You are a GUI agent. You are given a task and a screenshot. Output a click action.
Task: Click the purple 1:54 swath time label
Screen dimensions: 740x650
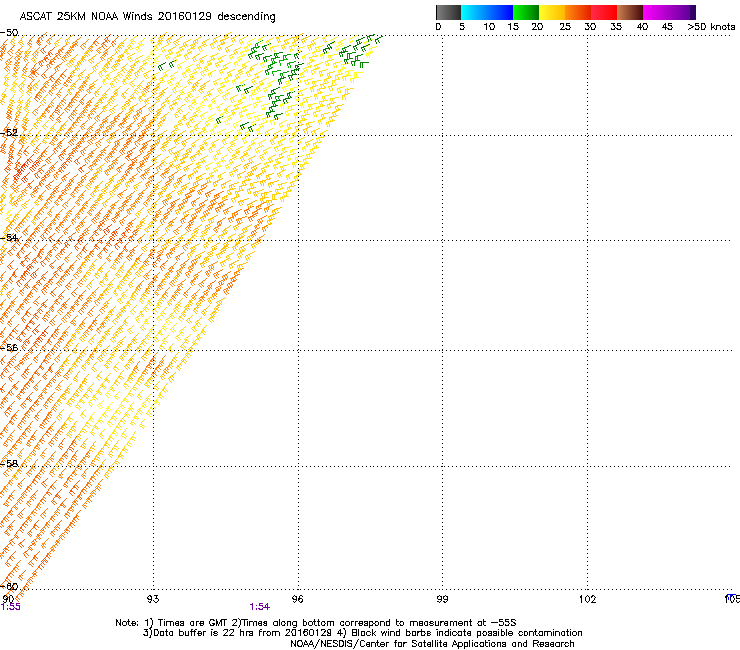260,607
